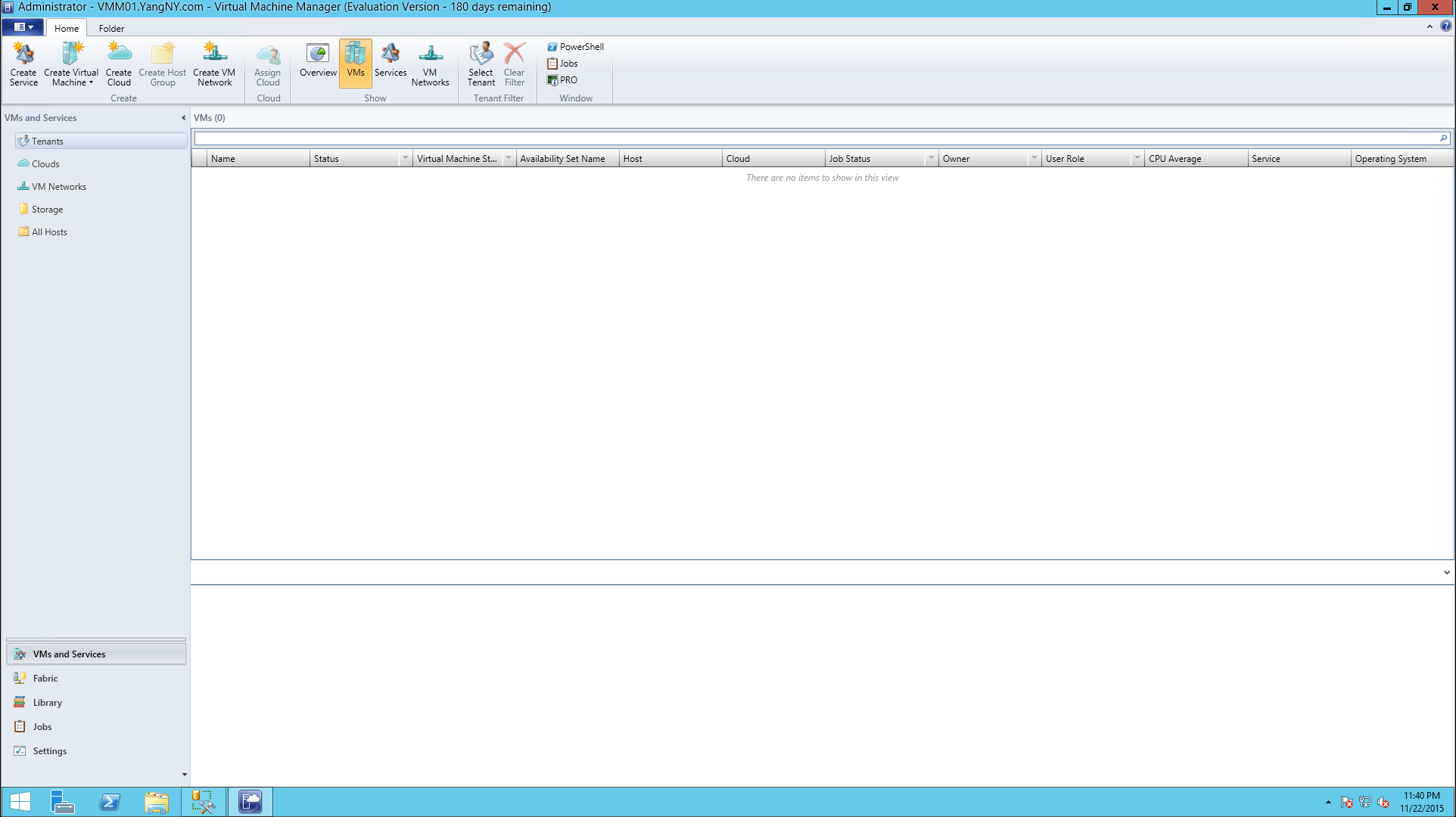Toggle the VM Networks view
Screen dimensions: 1456x817
pyautogui.click(x=431, y=64)
